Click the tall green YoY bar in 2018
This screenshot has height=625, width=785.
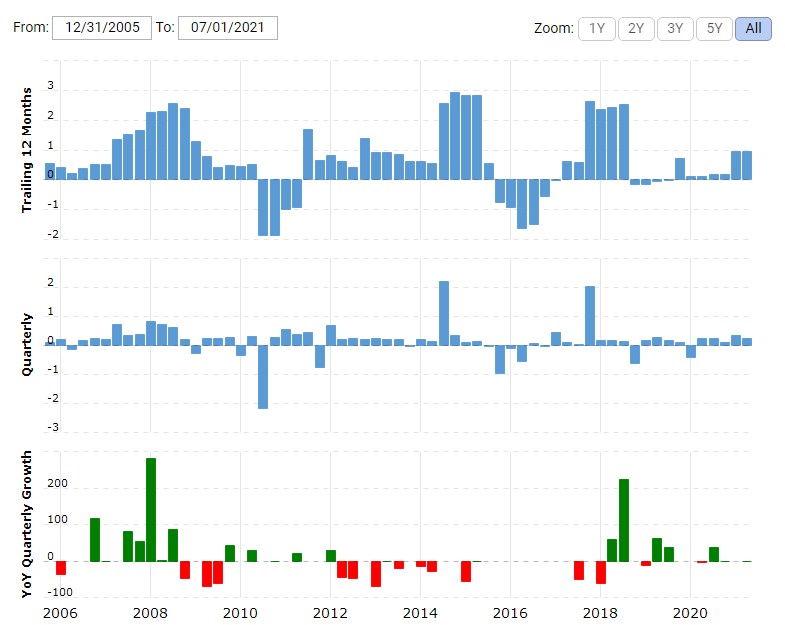click(x=624, y=520)
